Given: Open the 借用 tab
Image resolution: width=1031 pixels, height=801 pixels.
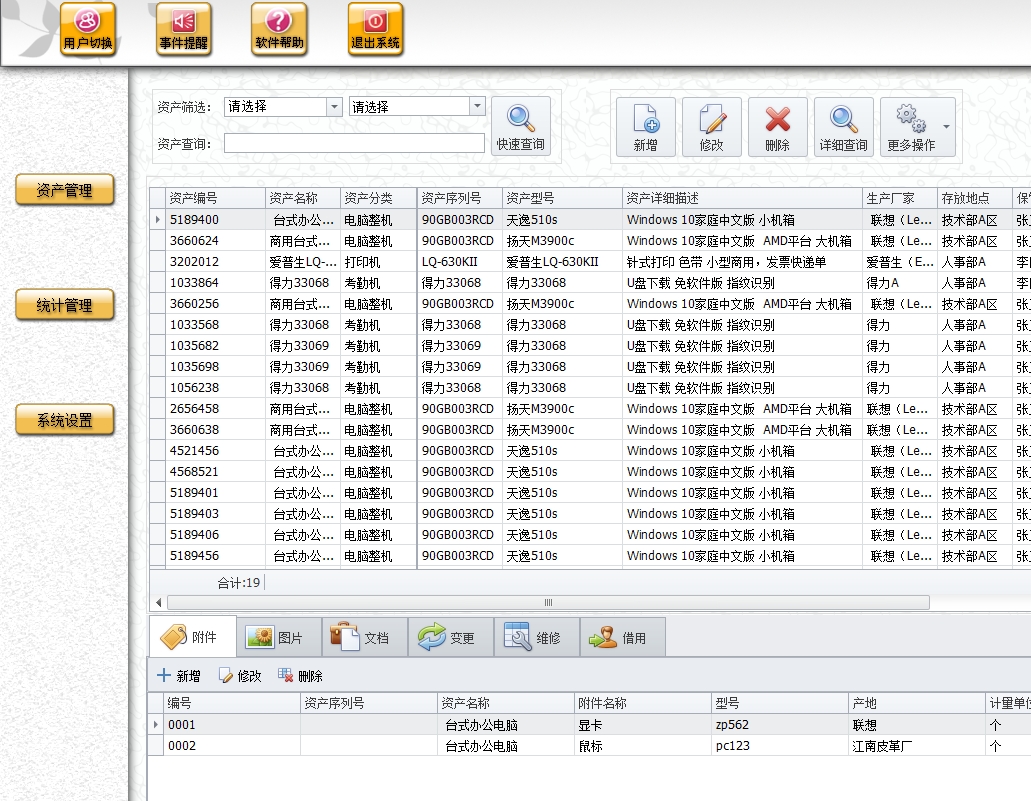Looking at the screenshot, I should coord(622,637).
